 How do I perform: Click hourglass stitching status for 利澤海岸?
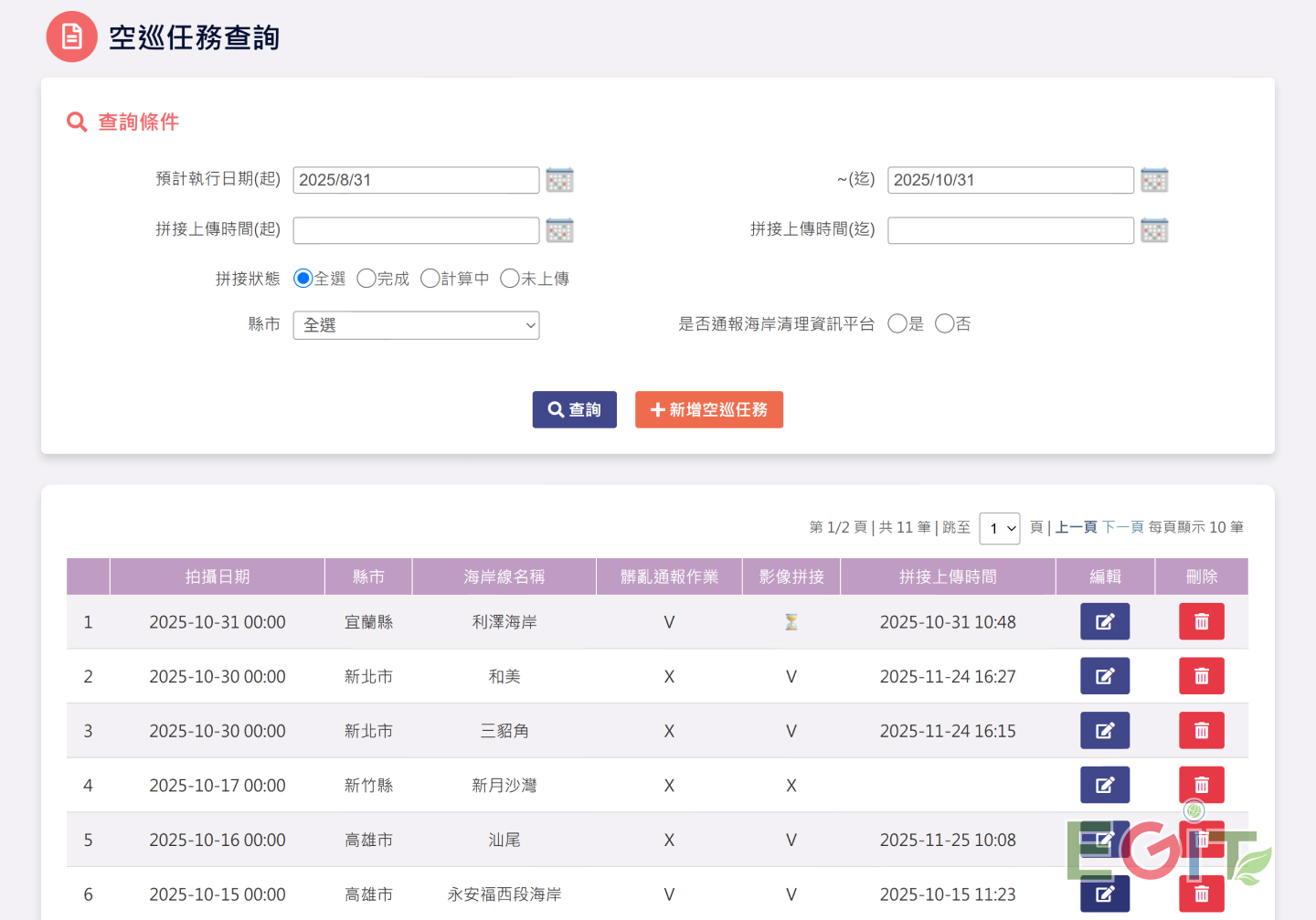(791, 622)
